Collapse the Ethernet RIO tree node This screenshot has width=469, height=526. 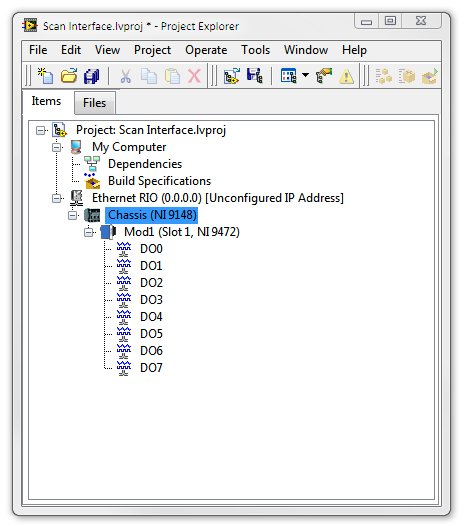tap(57, 198)
